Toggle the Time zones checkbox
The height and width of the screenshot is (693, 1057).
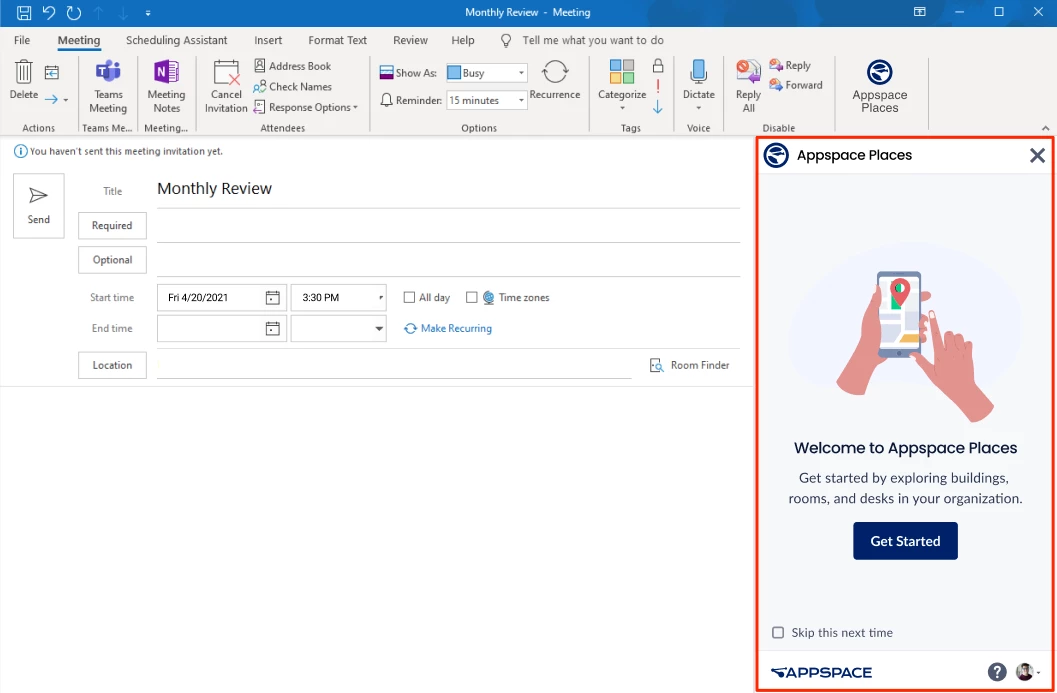pyautogui.click(x=472, y=297)
